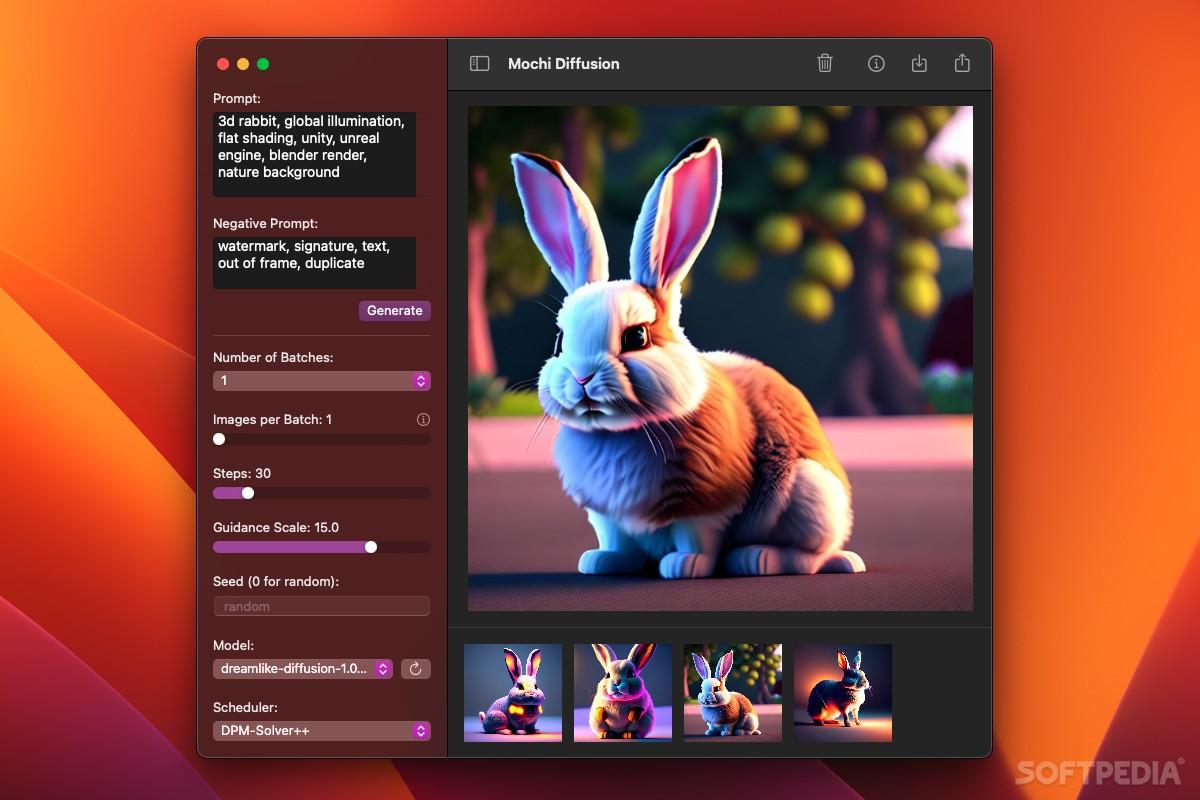Click into the Negative Prompt field
Viewport: 1200px width, 800px height.
tap(314, 262)
